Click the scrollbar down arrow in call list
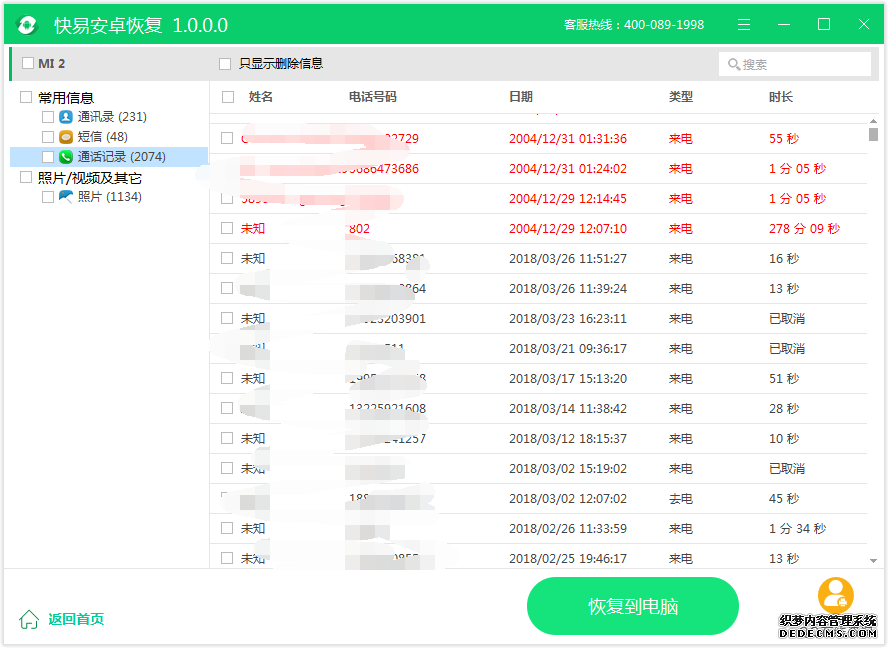Viewport: 888px width, 648px height. coord(873,561)
